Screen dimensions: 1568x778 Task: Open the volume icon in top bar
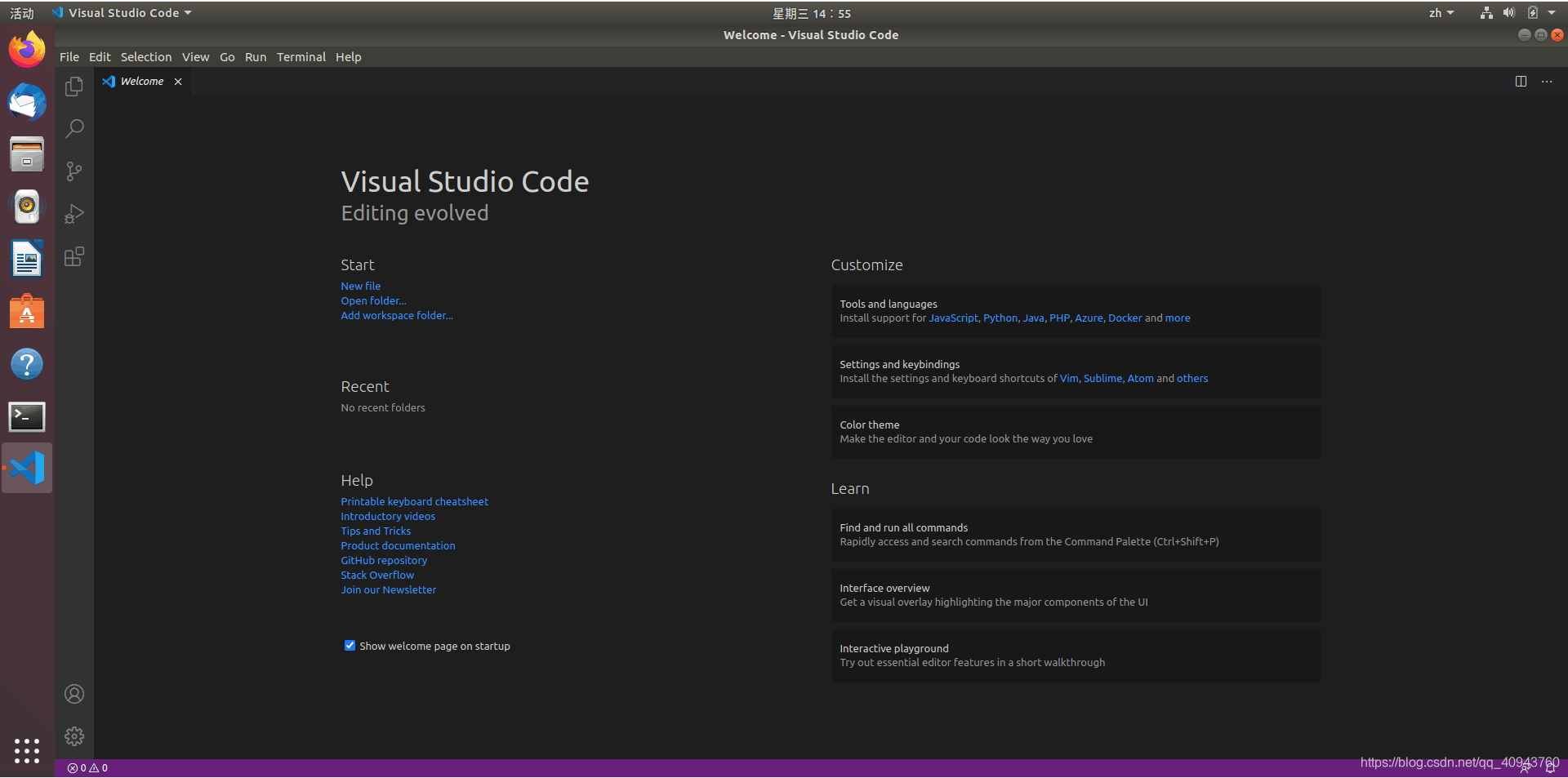click(1509, 13)
